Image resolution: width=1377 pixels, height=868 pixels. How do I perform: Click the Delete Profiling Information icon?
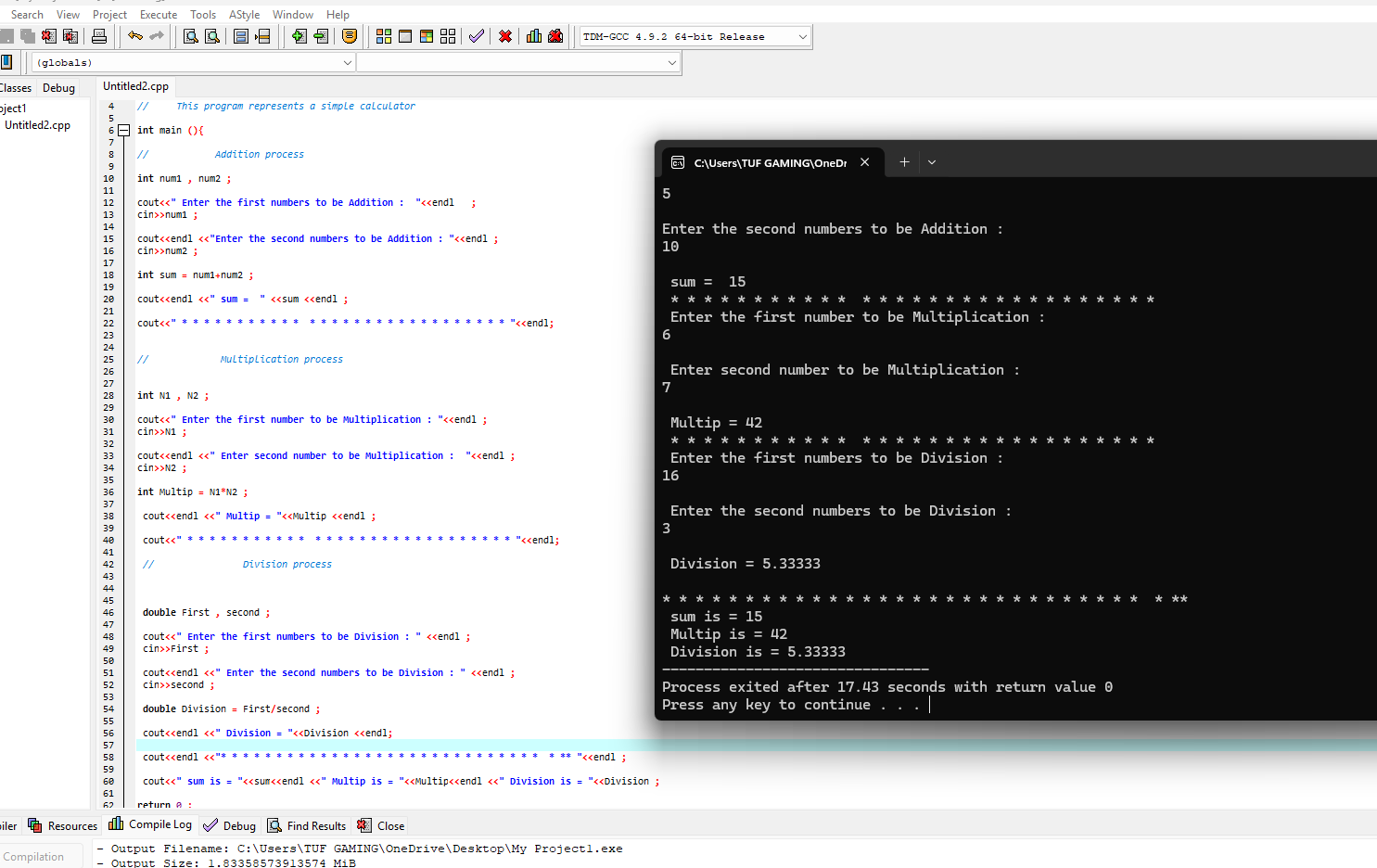(555, 36)
